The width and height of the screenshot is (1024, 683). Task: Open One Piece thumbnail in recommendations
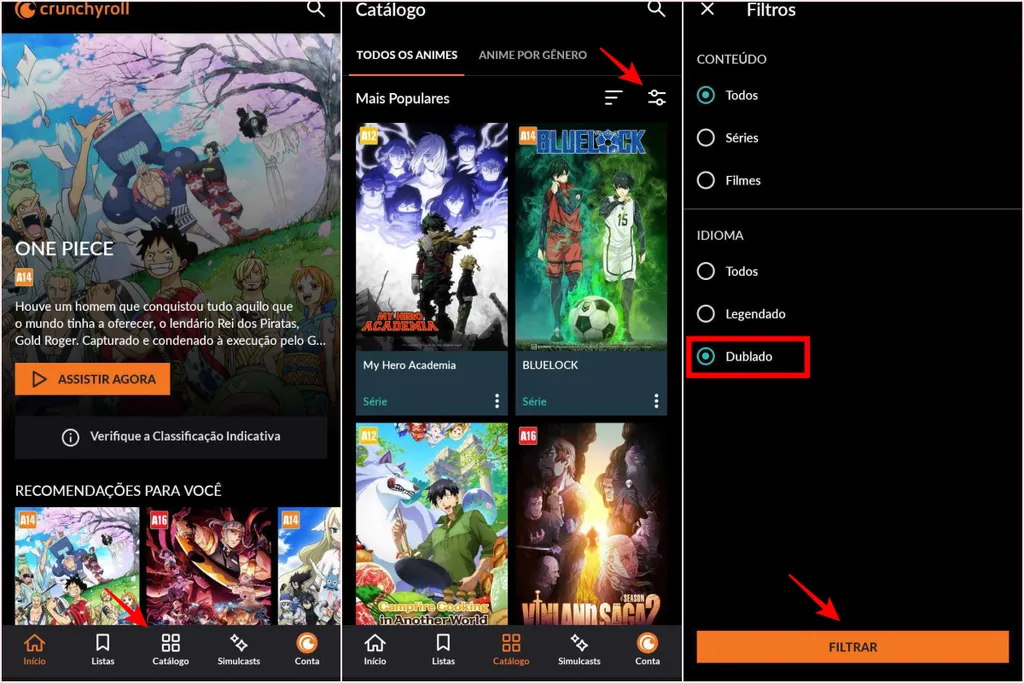77,566
